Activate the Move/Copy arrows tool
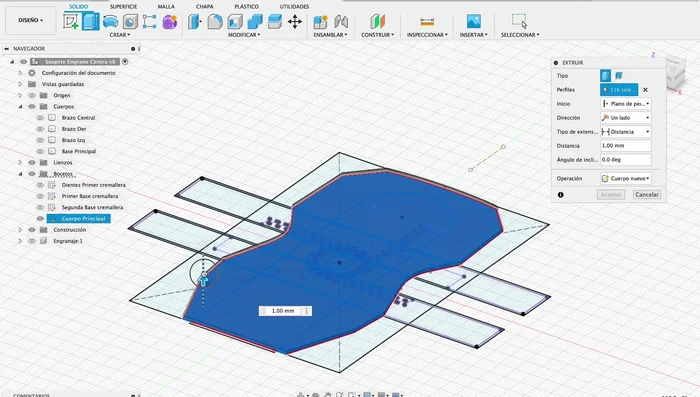The height and width of the screenshot is (397, 700). [295, 21]
